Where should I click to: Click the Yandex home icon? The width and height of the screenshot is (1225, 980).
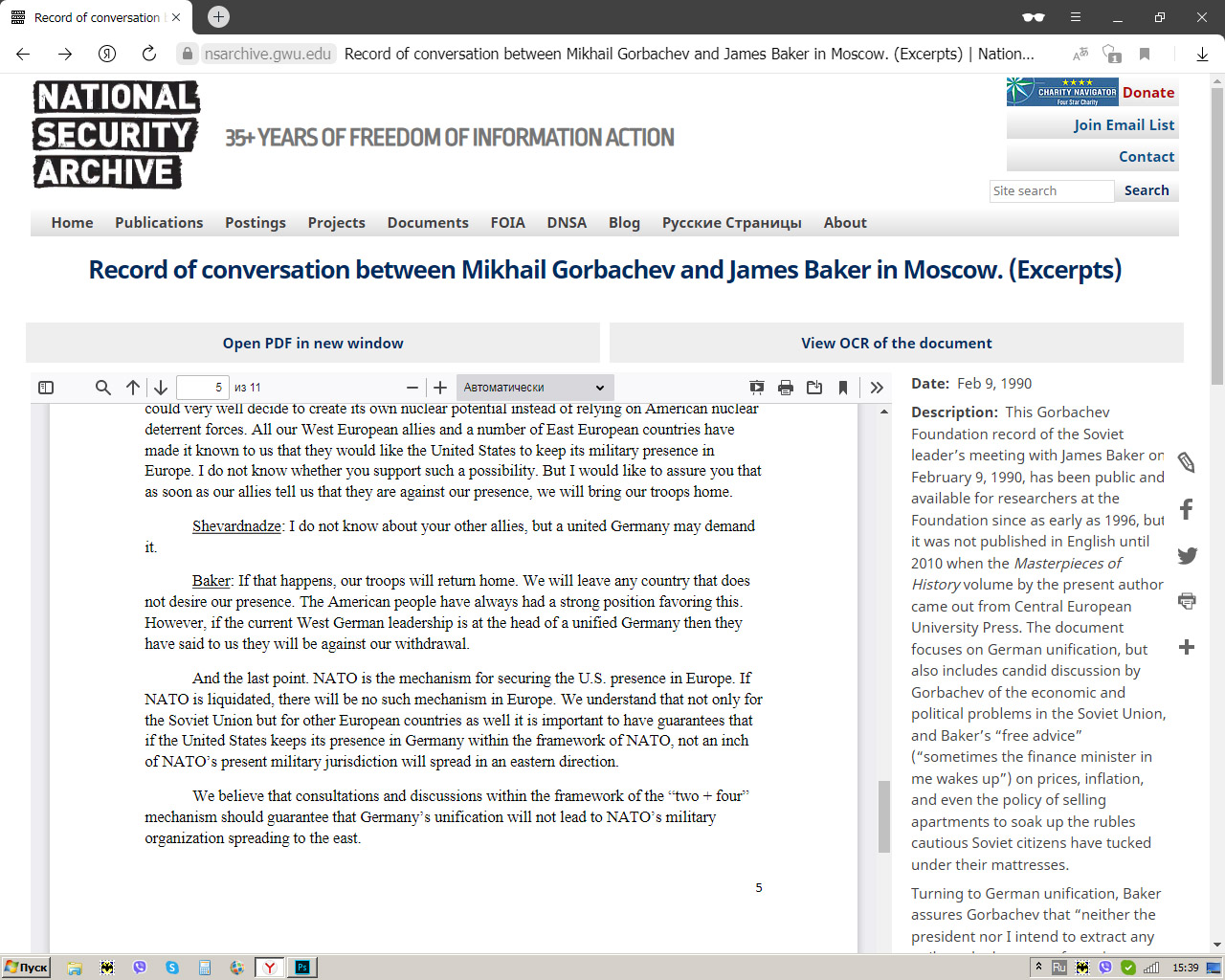[x=107, y=54]
